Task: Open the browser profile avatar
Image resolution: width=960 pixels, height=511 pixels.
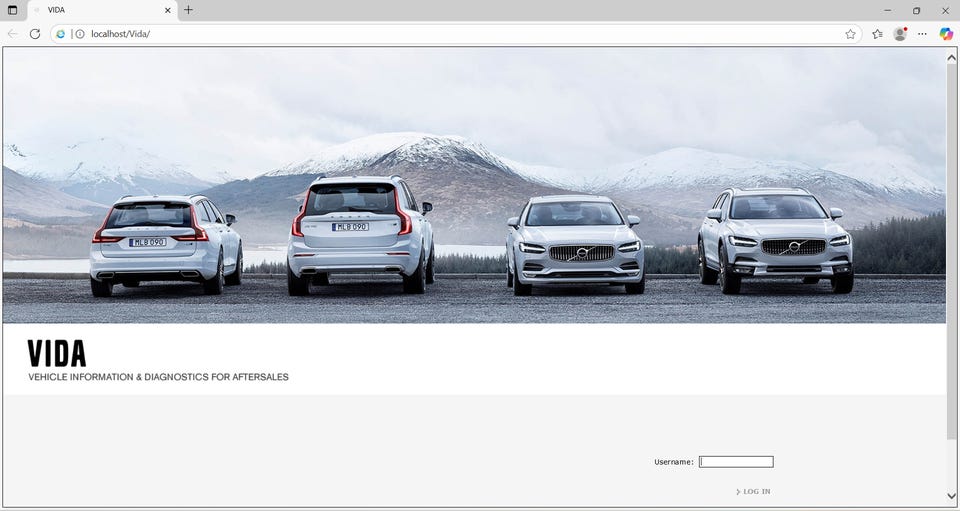Action: pos(900,34)
